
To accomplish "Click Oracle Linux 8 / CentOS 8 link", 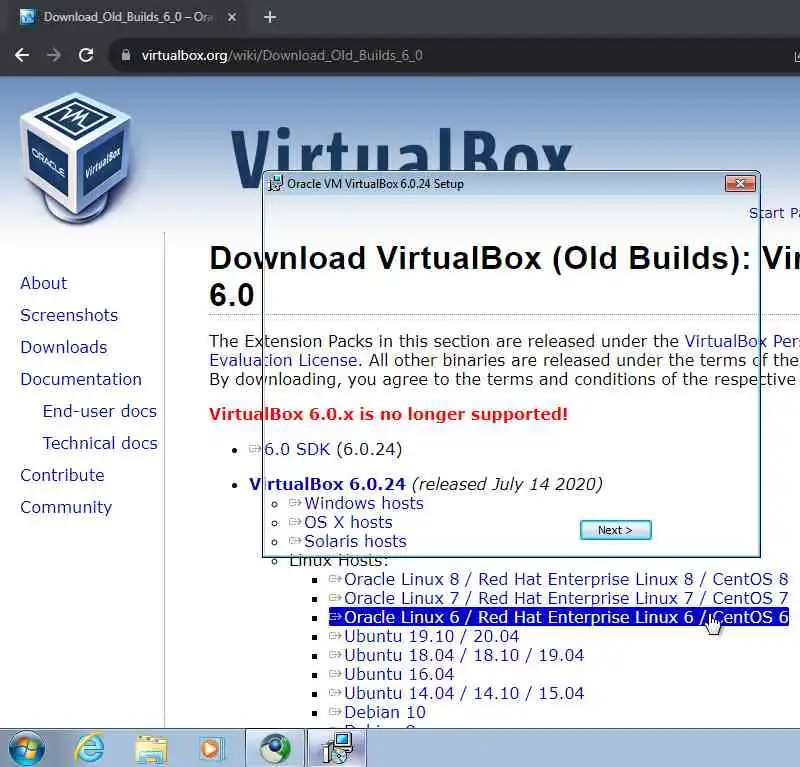I will [566, 579].
